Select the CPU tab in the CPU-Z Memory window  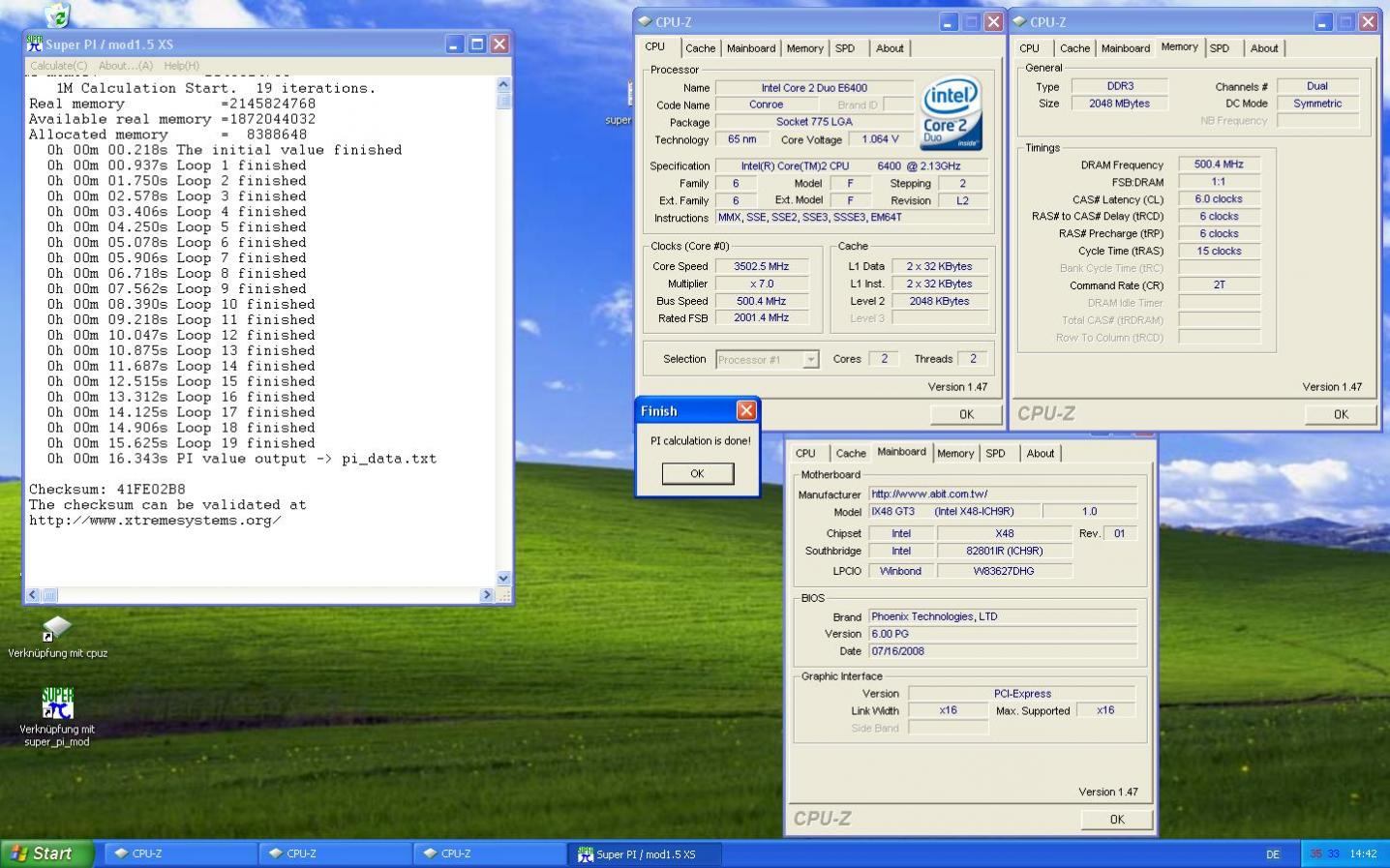[x=1029, y=48]
